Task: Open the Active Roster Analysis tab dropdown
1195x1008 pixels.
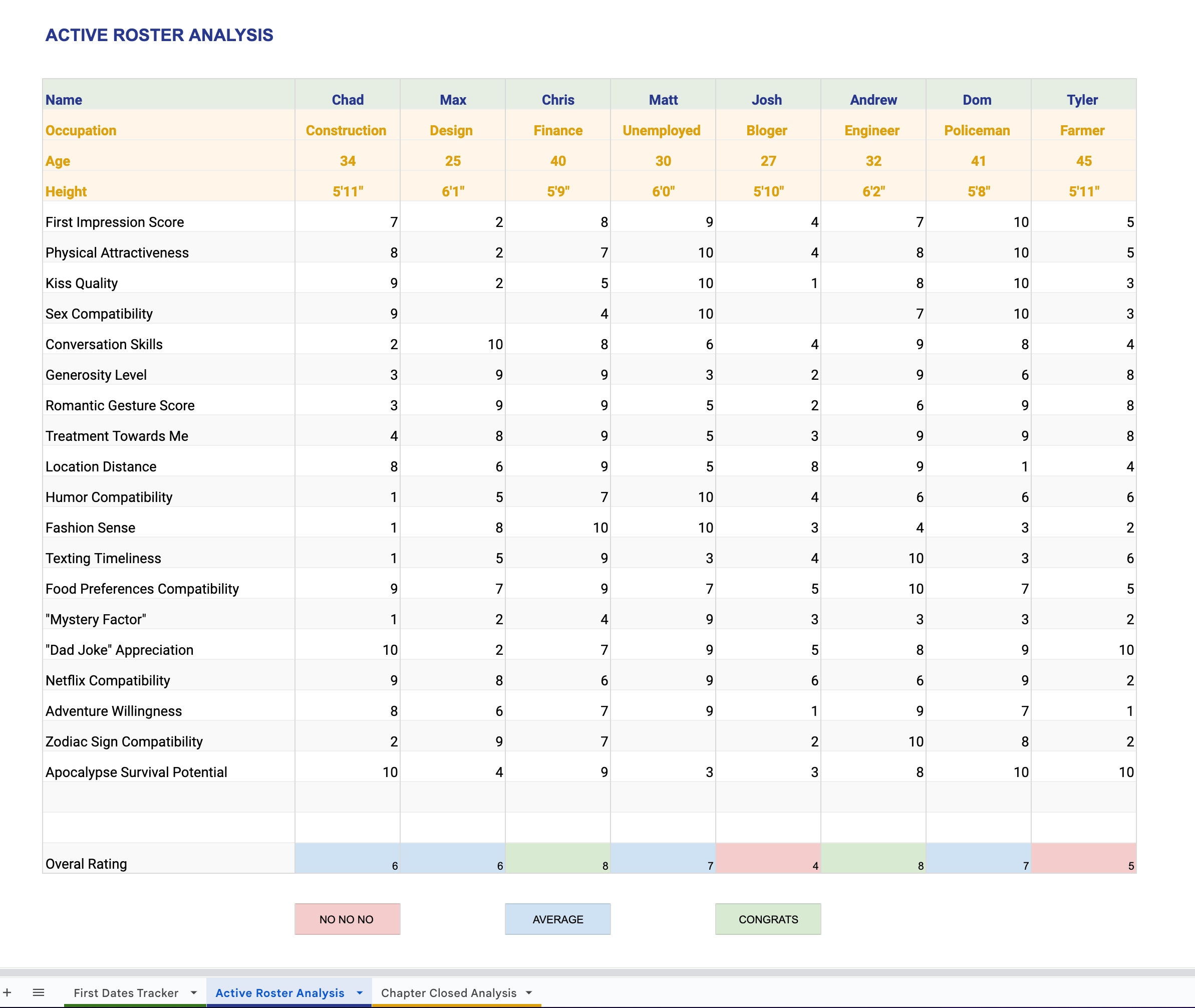Action: click(x=360, y=992)
